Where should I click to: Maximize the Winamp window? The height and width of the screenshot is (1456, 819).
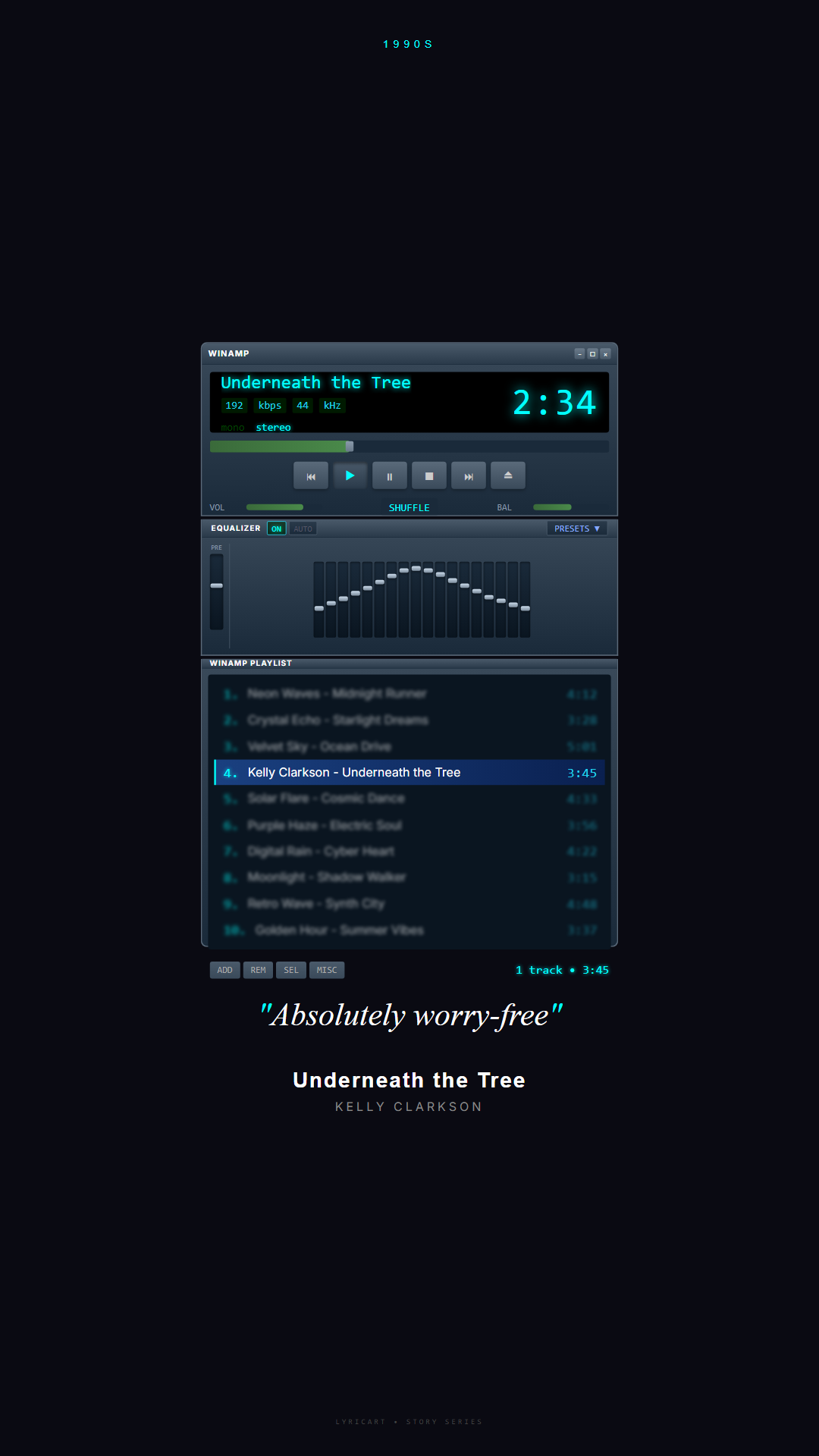click(592, 354)
